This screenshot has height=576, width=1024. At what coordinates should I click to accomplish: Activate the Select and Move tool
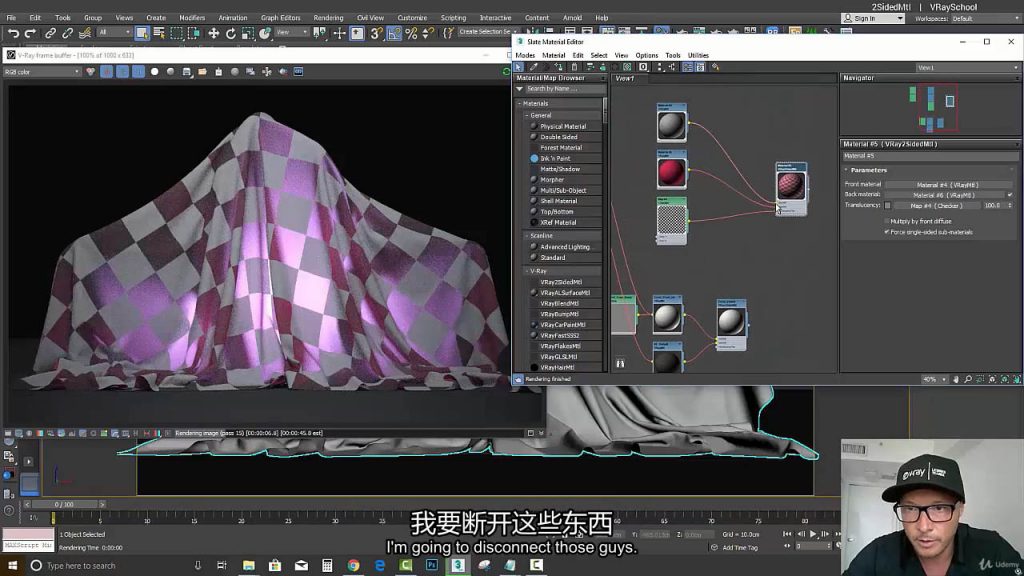(x=214, y=33)
